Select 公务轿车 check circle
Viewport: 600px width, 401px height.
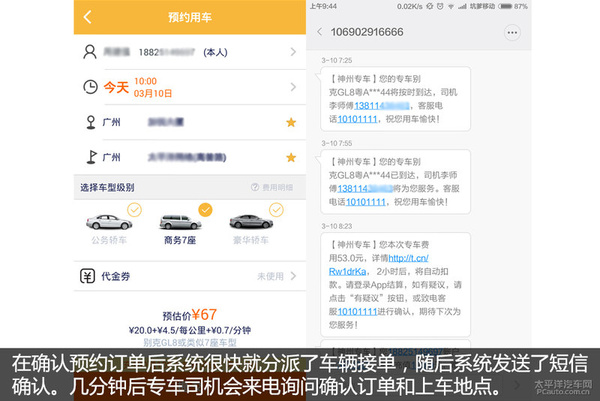[x=134, y=210]
